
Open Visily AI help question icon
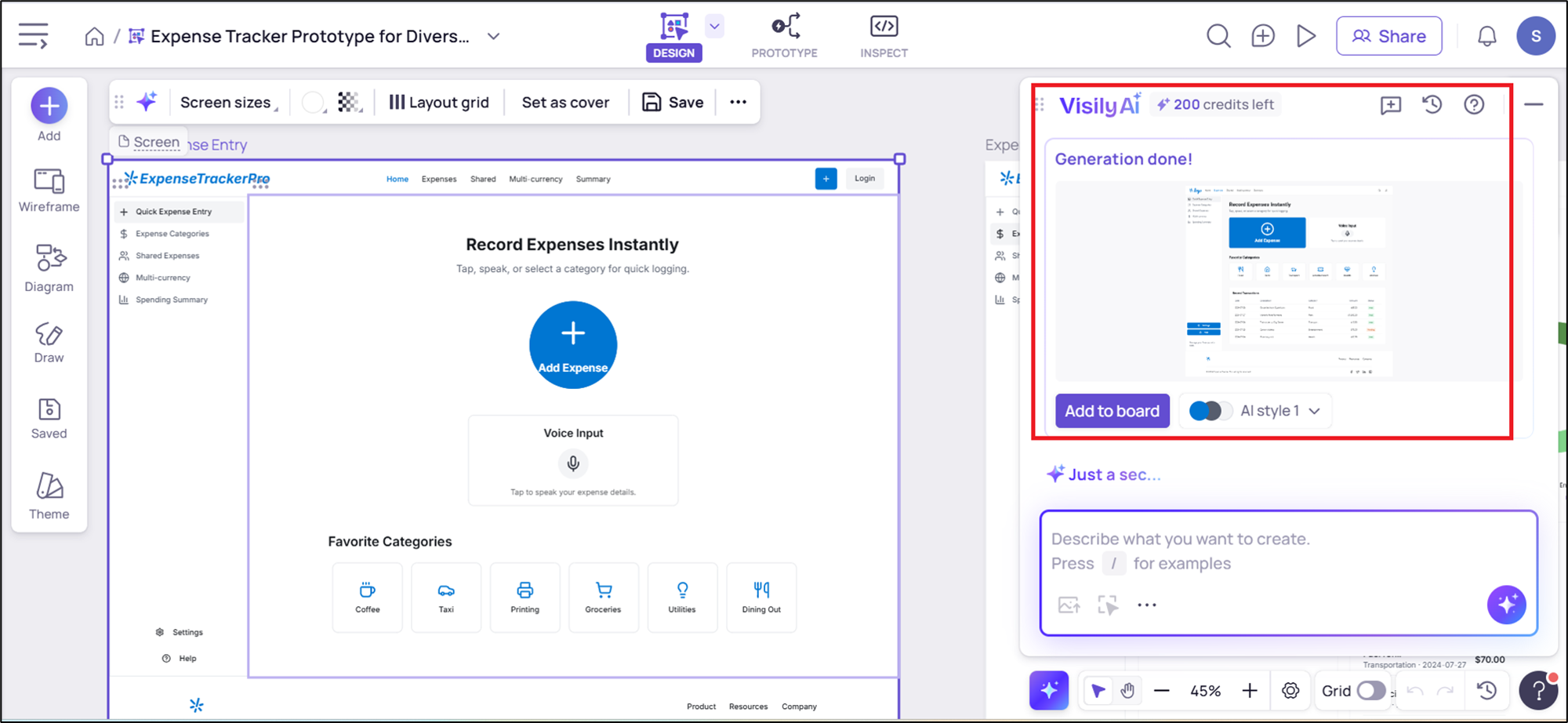[1474, 105]
